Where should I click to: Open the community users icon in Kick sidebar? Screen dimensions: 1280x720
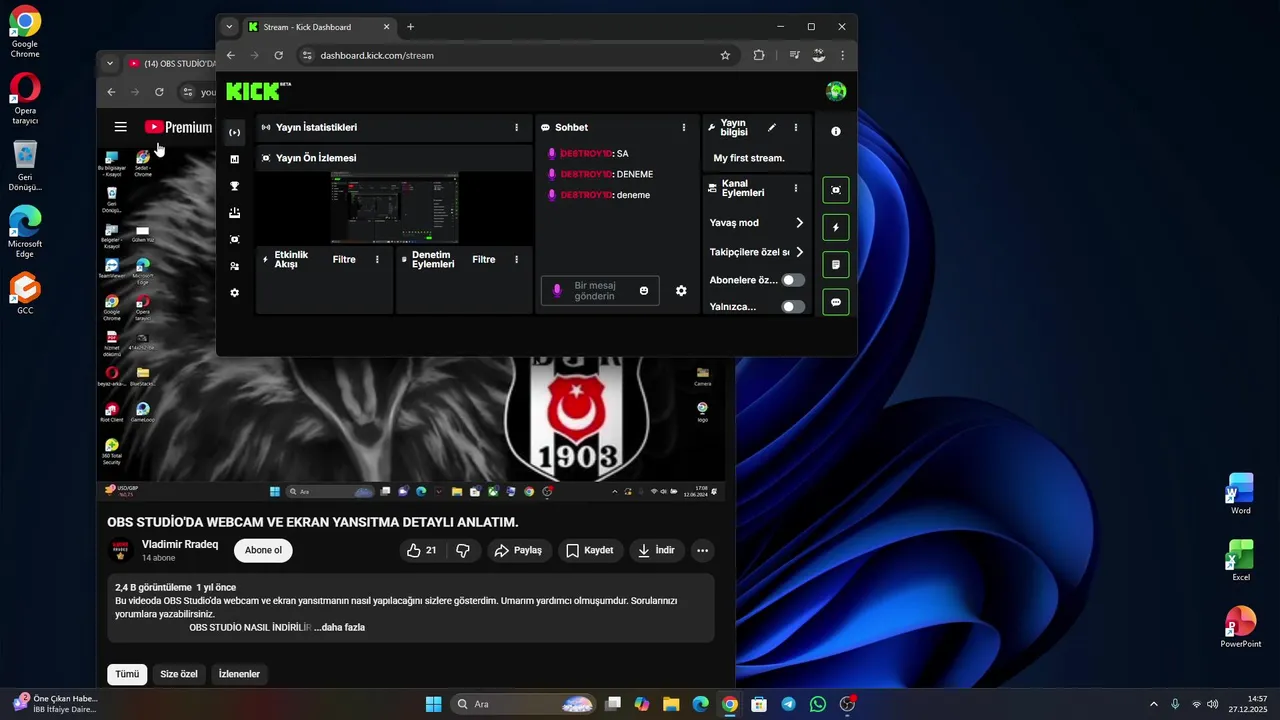[x=234, y=266]
